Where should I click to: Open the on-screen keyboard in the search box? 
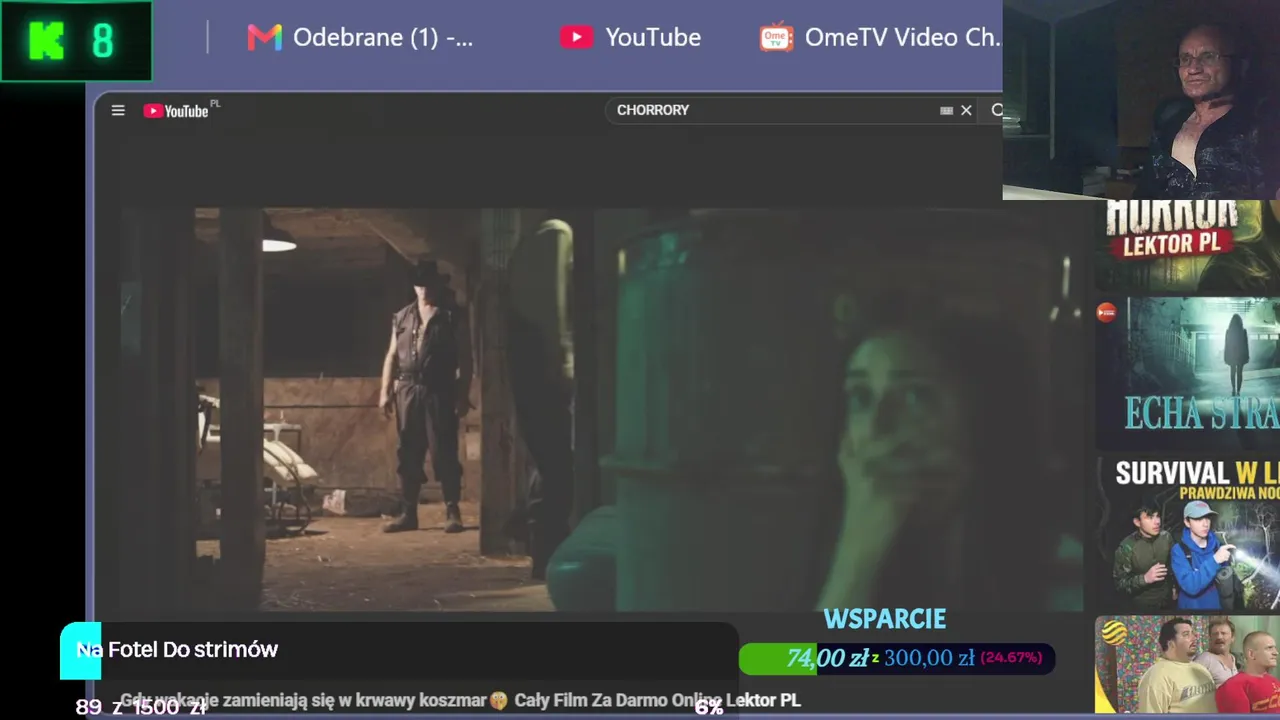(x=946, y=111)
